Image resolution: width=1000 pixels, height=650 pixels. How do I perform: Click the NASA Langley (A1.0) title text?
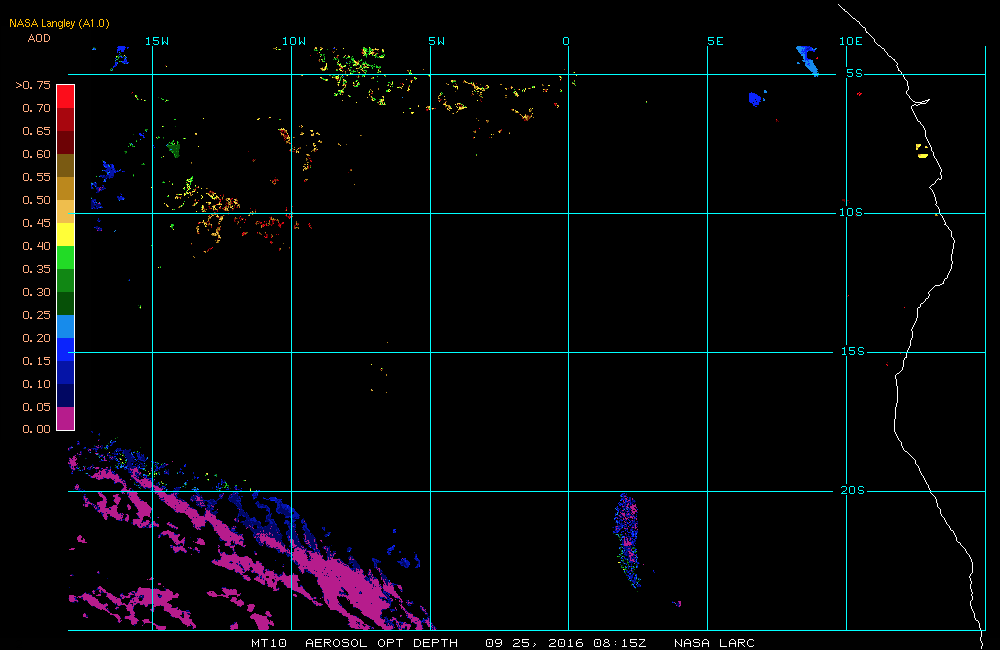click(x=59, y=23)
